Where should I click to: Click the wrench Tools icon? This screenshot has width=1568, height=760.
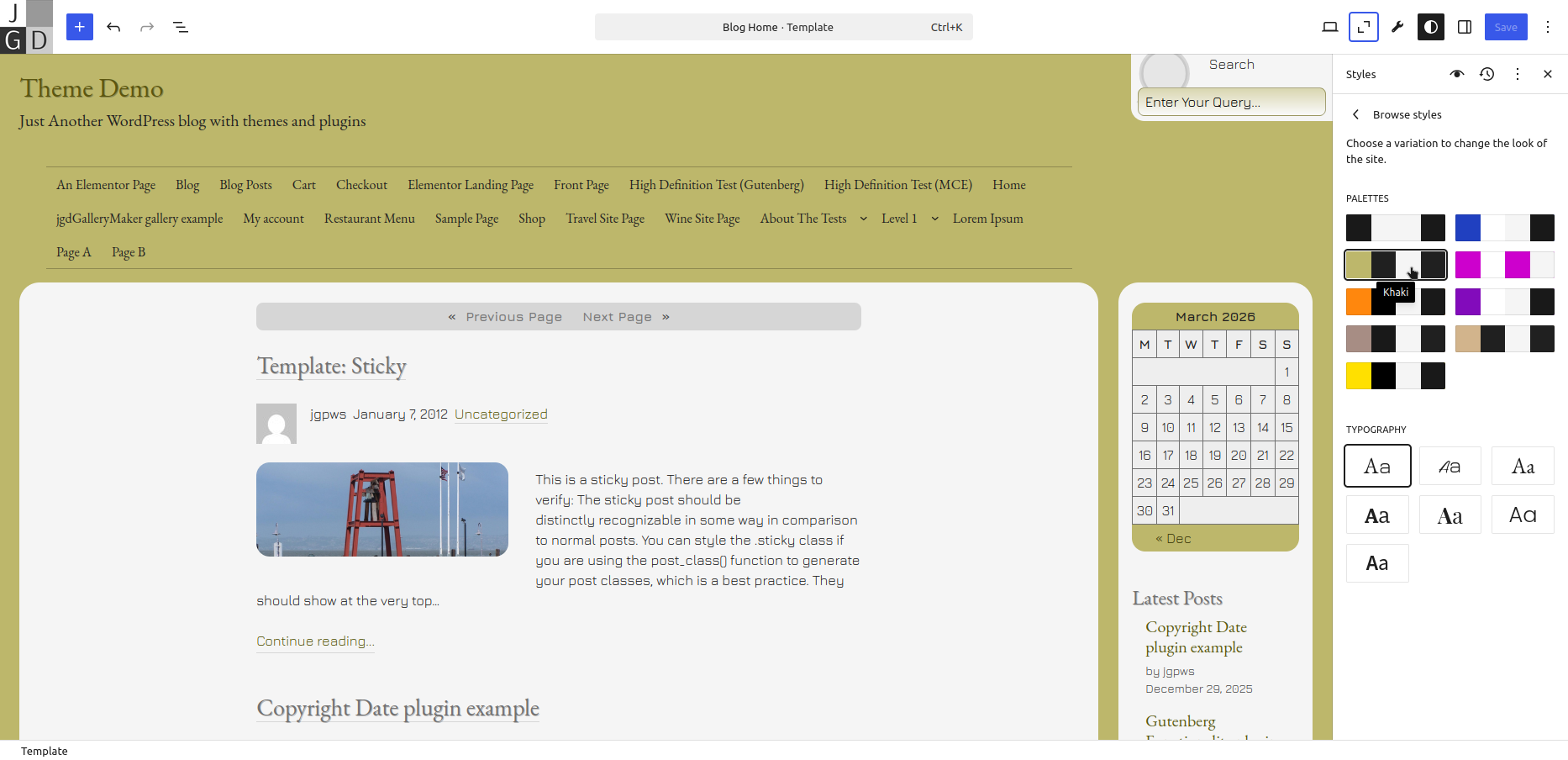(1397, 27)
